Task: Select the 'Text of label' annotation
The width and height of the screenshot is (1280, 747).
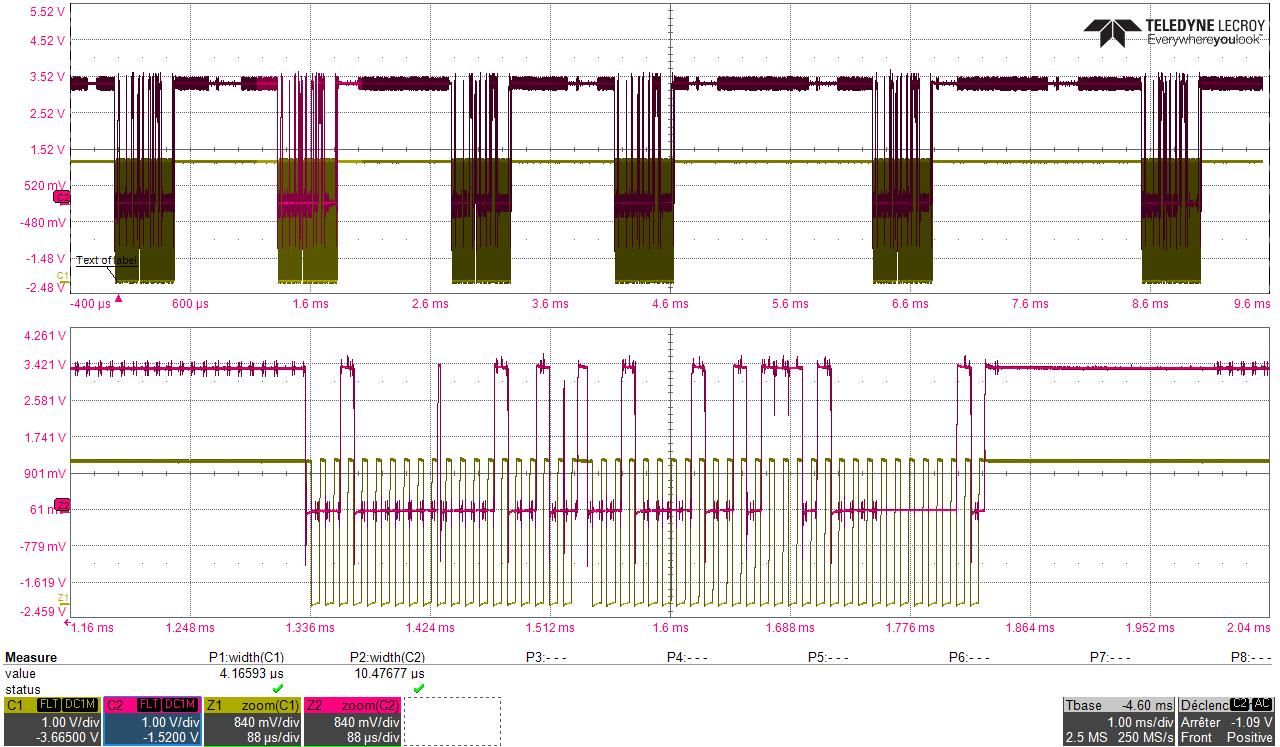Action: 106,261
